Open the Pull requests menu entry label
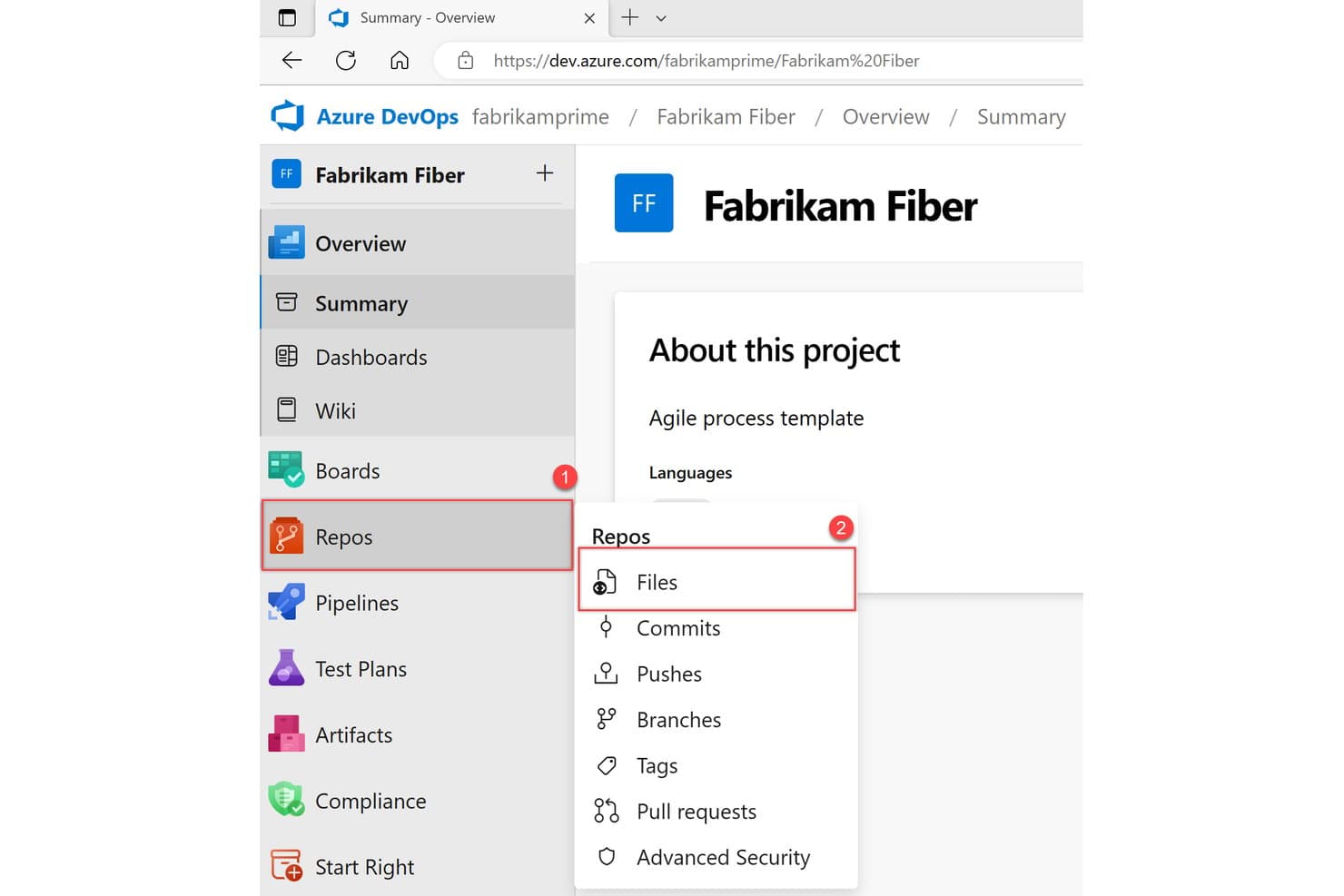1344x896 pixels. 697,812
